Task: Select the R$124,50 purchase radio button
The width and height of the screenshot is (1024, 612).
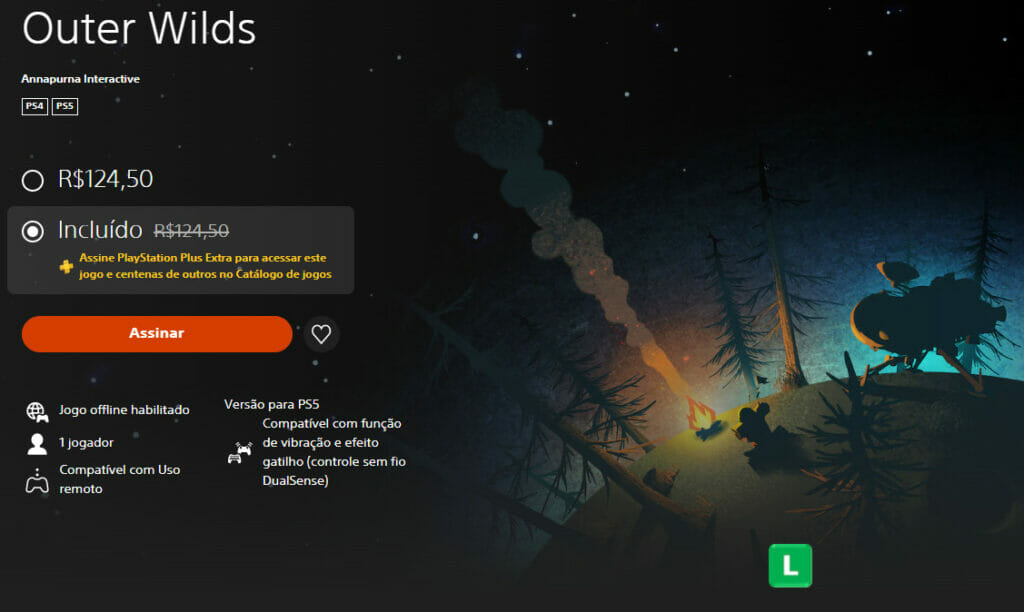Action: pos(33,180)
